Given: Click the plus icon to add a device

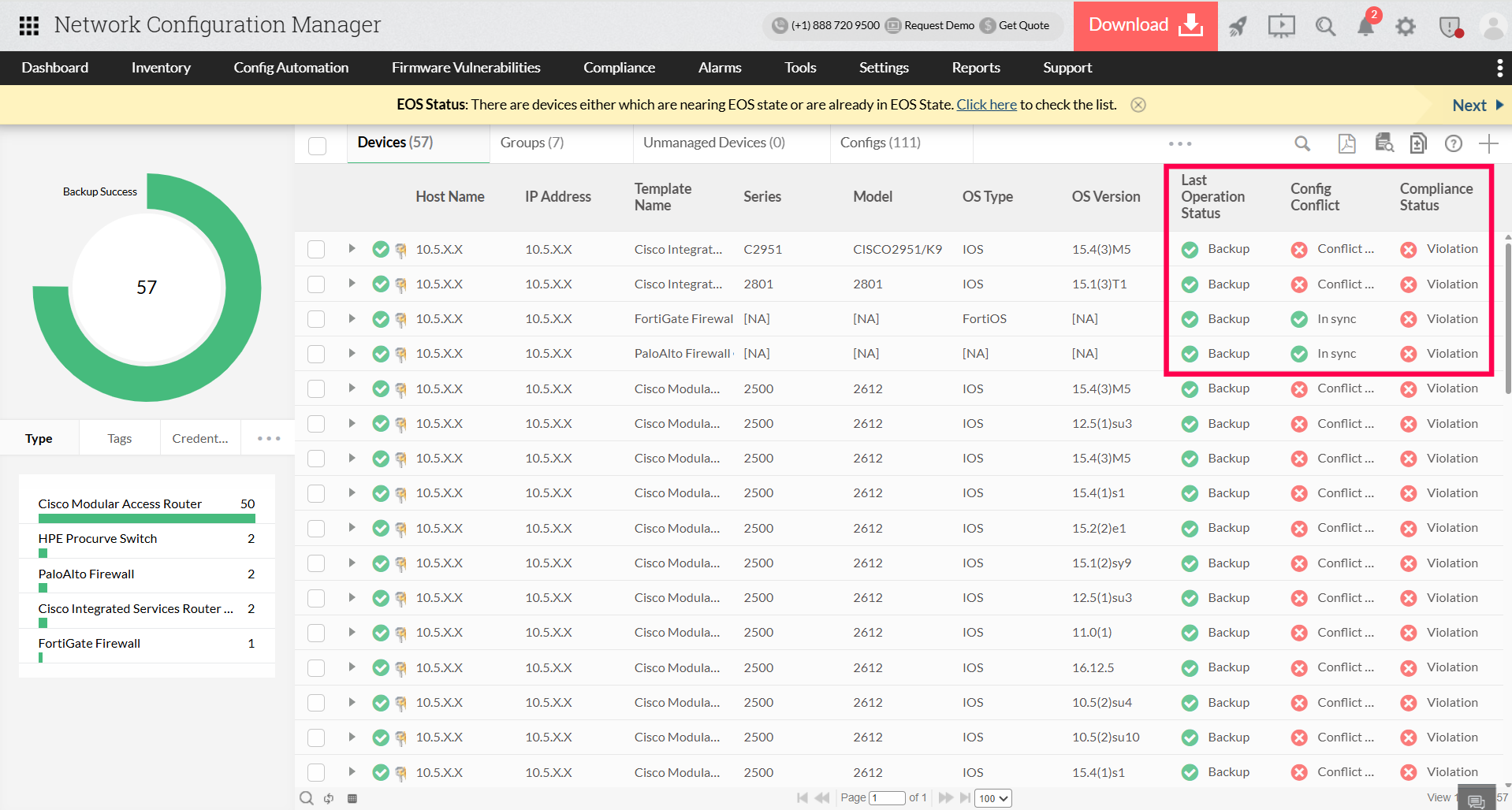Looking at the screenshot, I should [x=1489, y=143].
